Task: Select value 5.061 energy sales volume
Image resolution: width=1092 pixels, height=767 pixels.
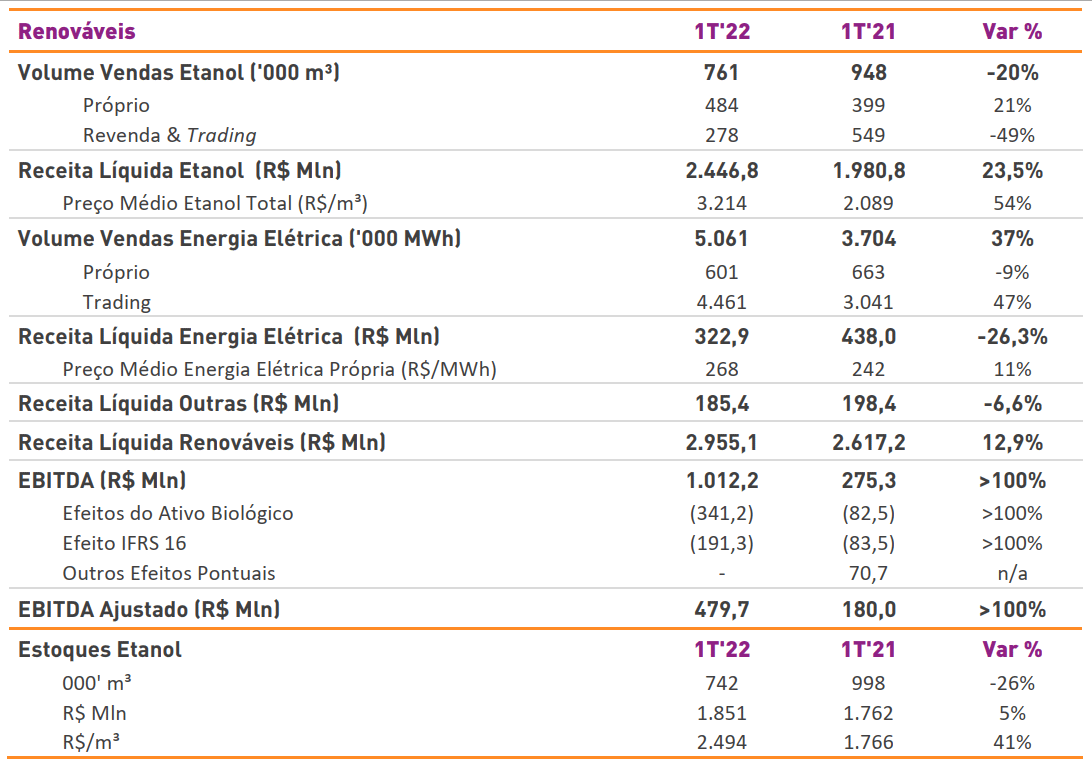Action: pos(722,239)
